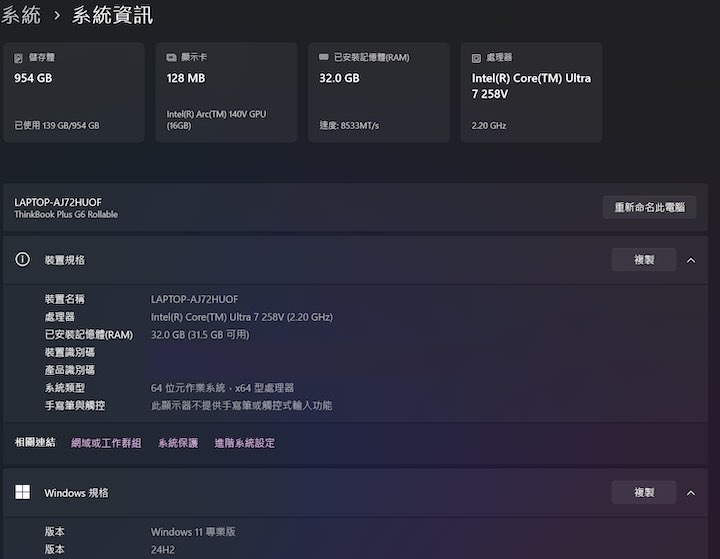This screenshot has width=720, height=559.
Task: Click the 相關連結 label
Action: pyautogui.click(x=35, y=442)
